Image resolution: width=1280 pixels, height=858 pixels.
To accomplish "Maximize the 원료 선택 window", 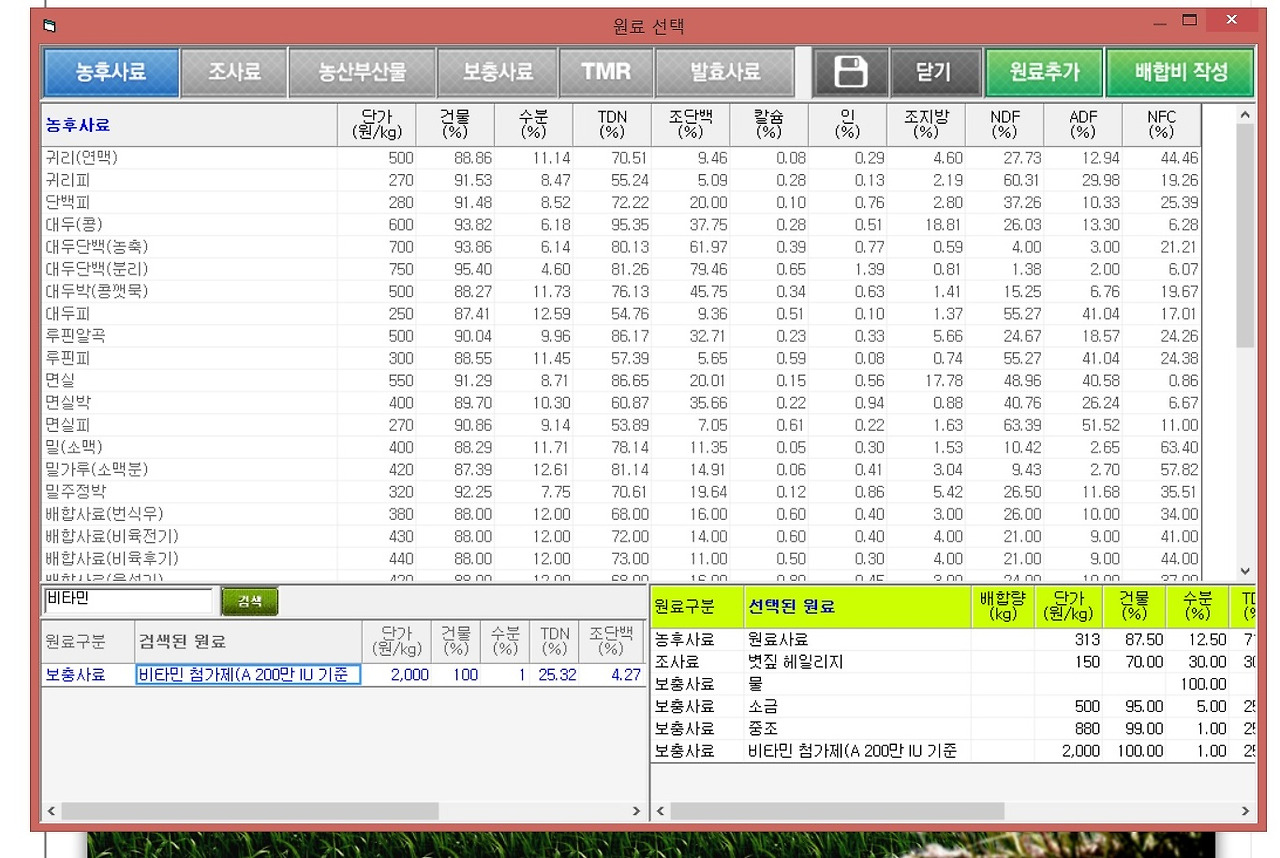I will point(1190,21).
